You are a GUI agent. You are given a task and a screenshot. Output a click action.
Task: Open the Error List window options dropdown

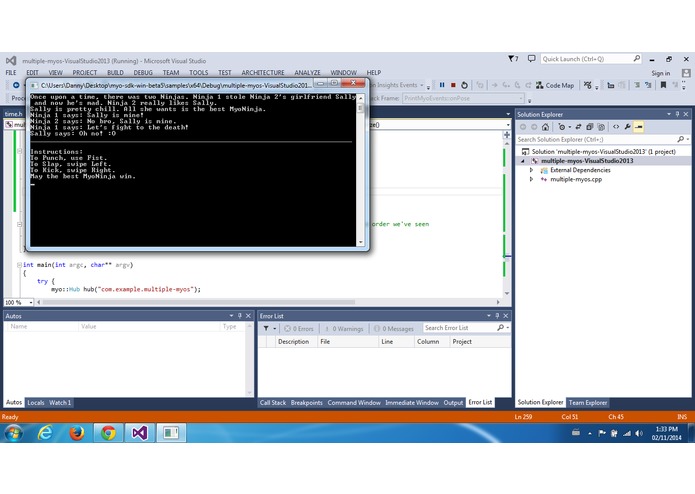pos(489,316)
